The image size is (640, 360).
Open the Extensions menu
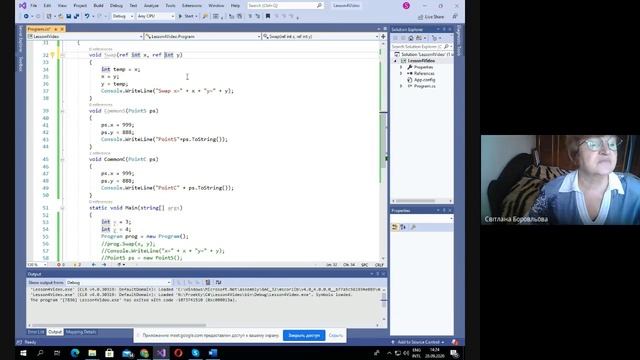click(191, 6)
